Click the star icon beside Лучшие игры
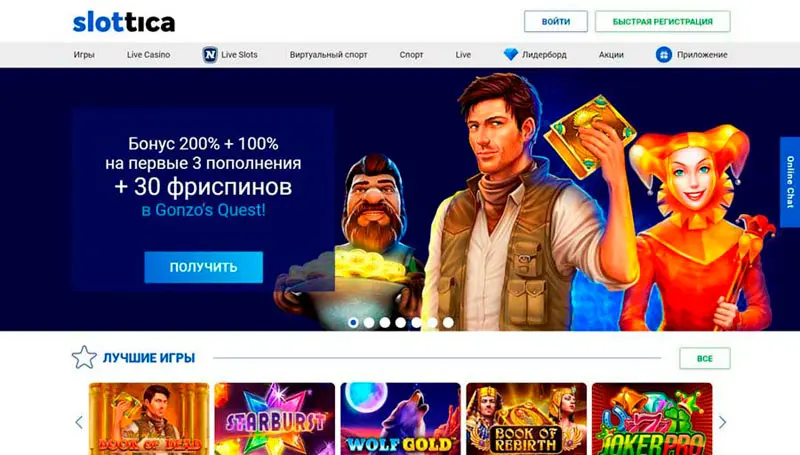 point(84,357)
